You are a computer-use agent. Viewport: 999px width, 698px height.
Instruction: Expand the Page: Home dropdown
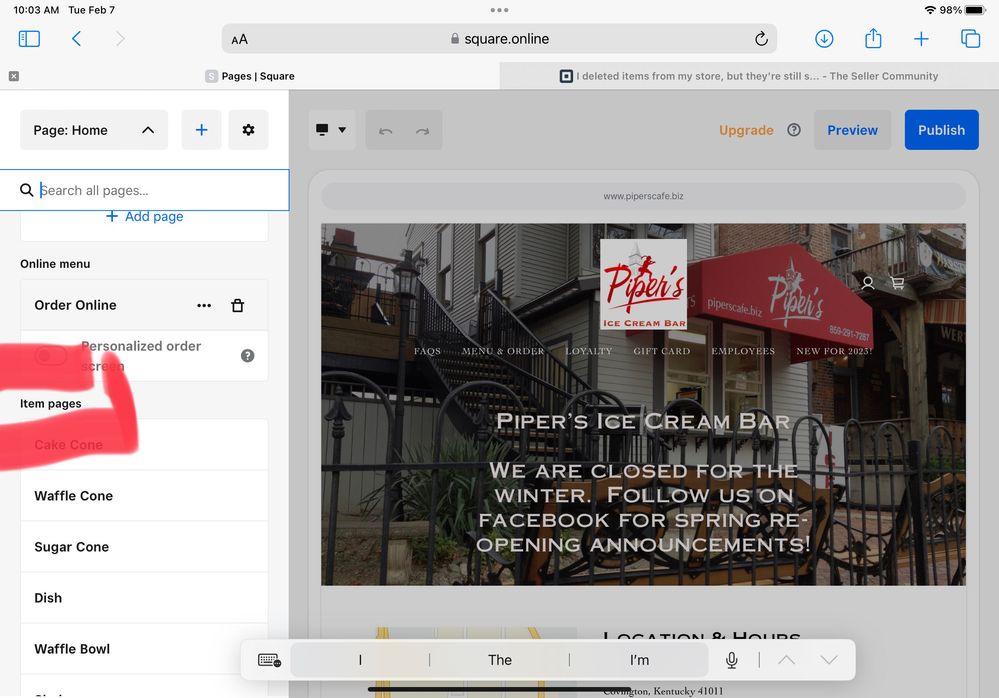click(94, 130)
